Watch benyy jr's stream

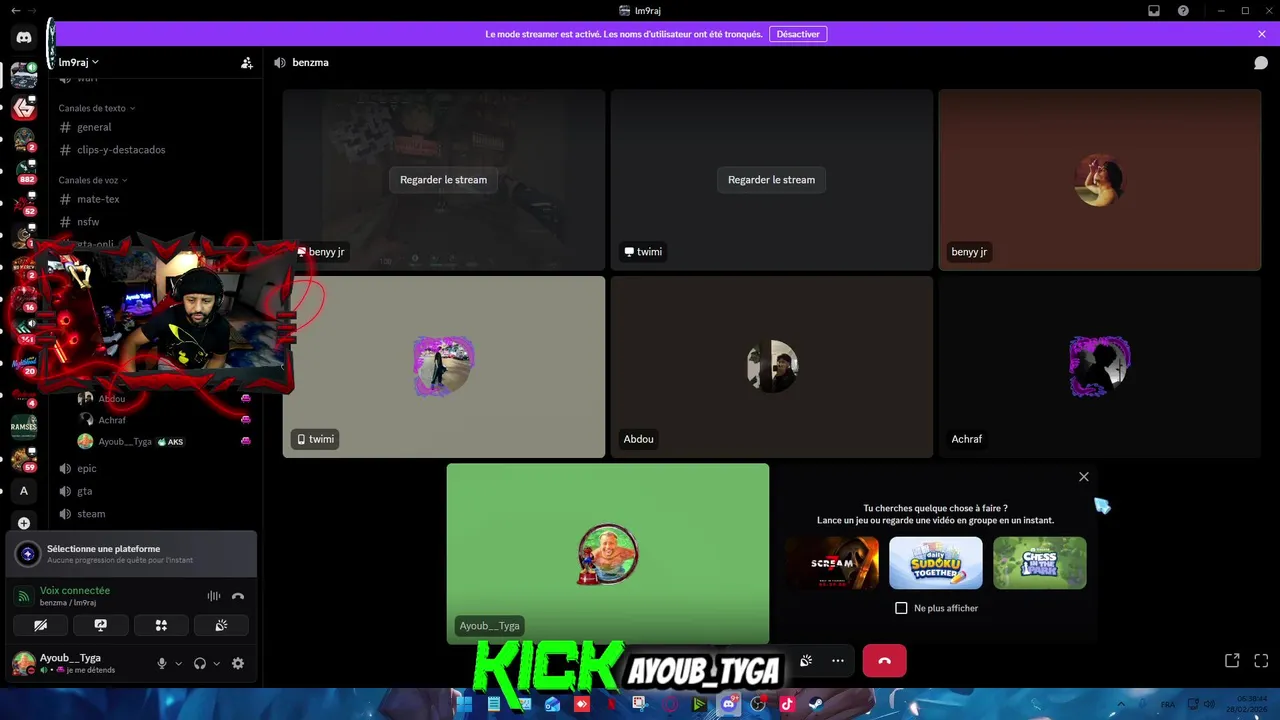click(443, 180)
